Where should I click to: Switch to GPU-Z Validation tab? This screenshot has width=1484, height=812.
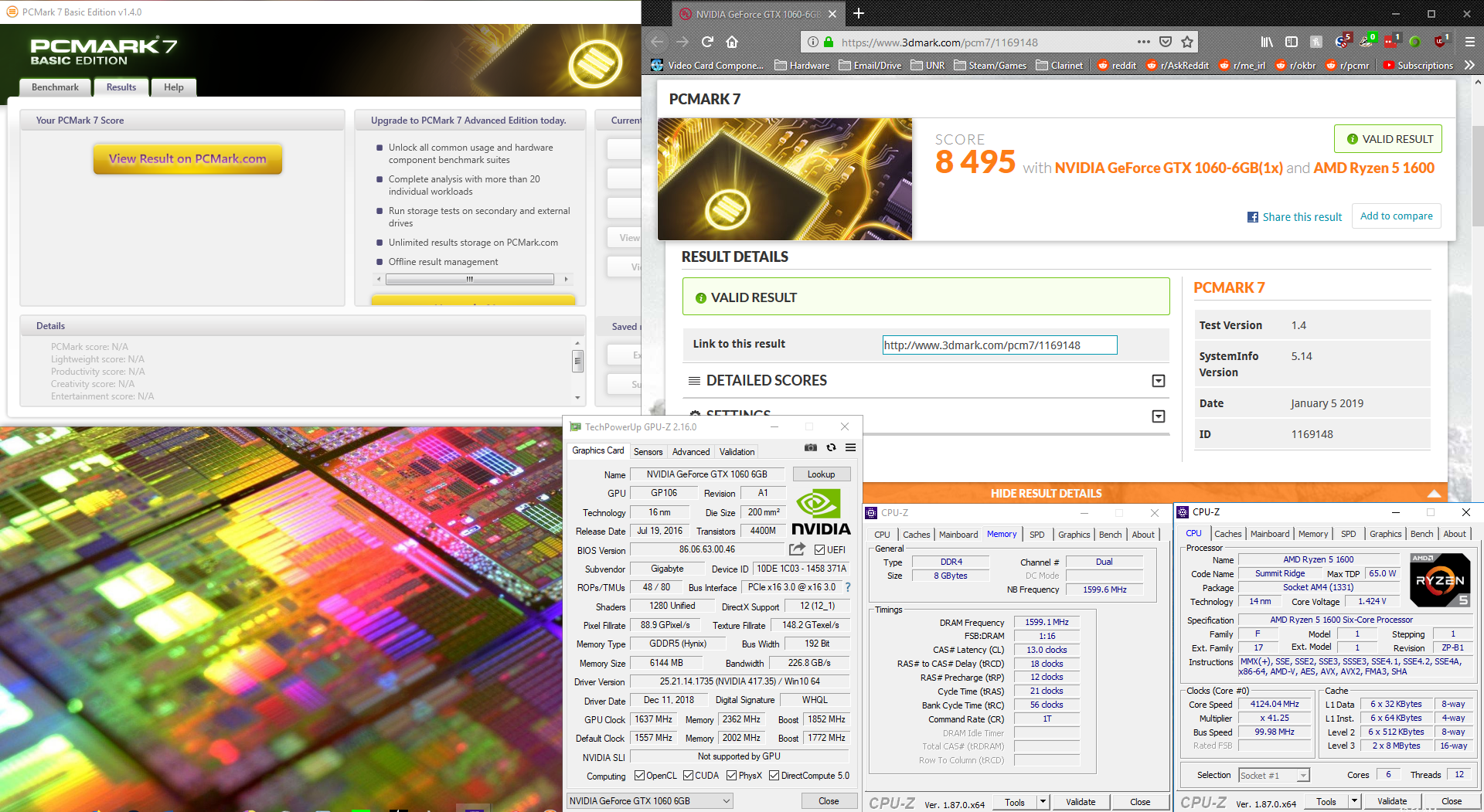point(737,452)
